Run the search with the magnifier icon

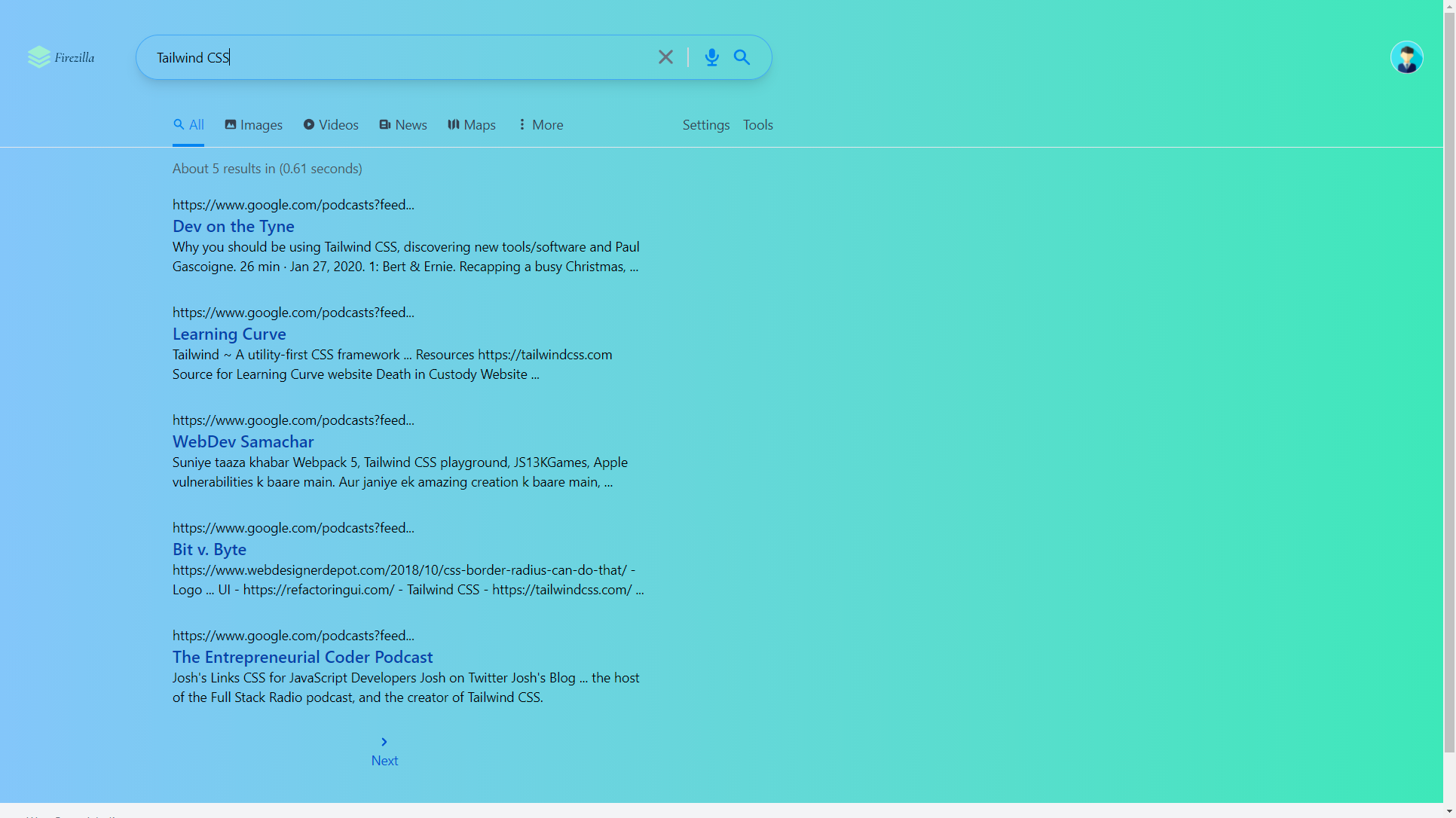(x=742, y=57)
